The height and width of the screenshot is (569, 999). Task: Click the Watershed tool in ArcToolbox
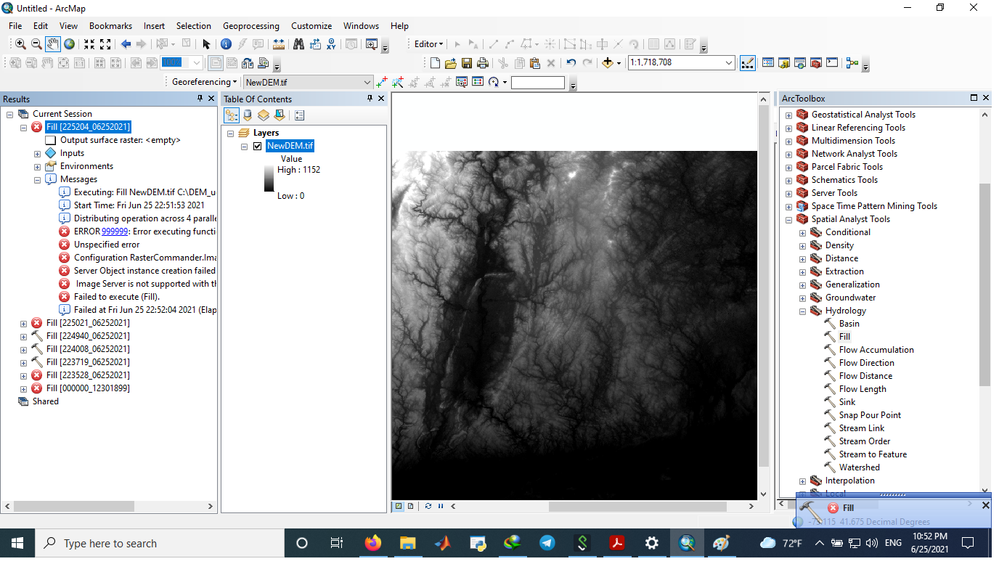pyautogui.click(x=859, y=467)
